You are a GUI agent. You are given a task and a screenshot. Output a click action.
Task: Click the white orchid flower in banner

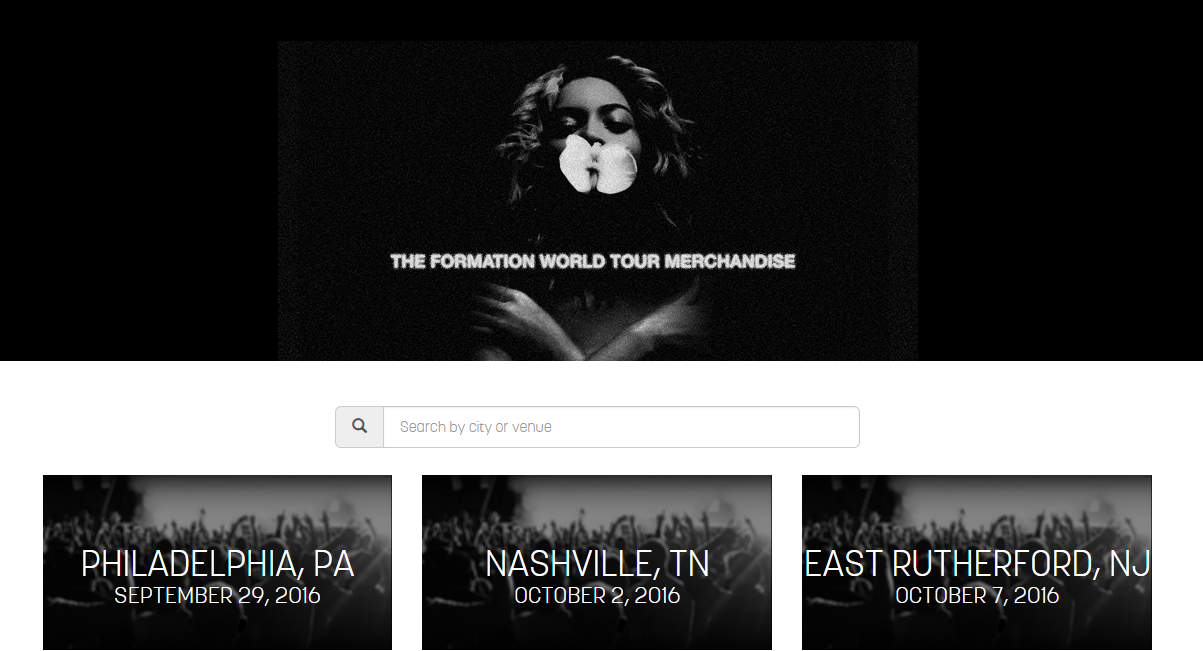click(597, 165)
